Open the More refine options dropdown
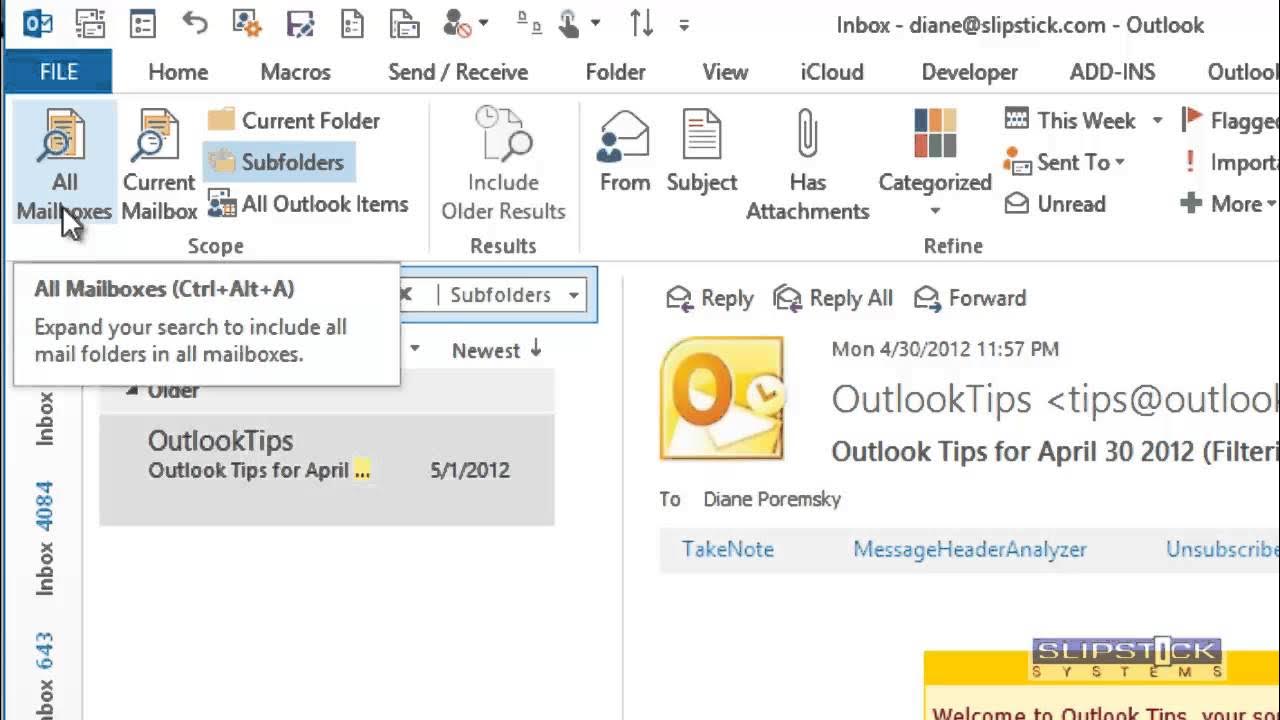The image size is (1280, 720). pos(1229,204)
